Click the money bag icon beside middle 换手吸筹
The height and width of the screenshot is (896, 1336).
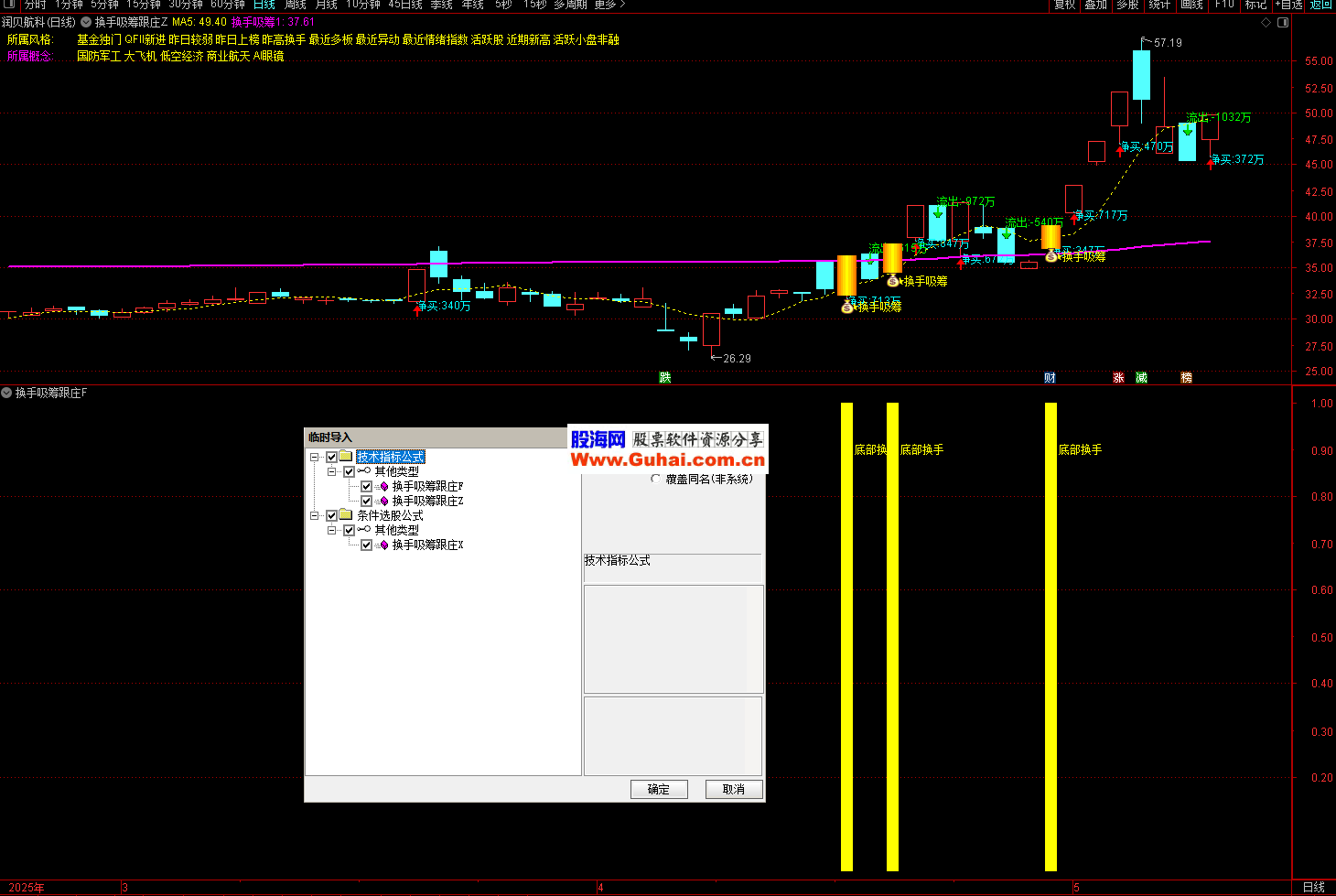click(893, 281)
